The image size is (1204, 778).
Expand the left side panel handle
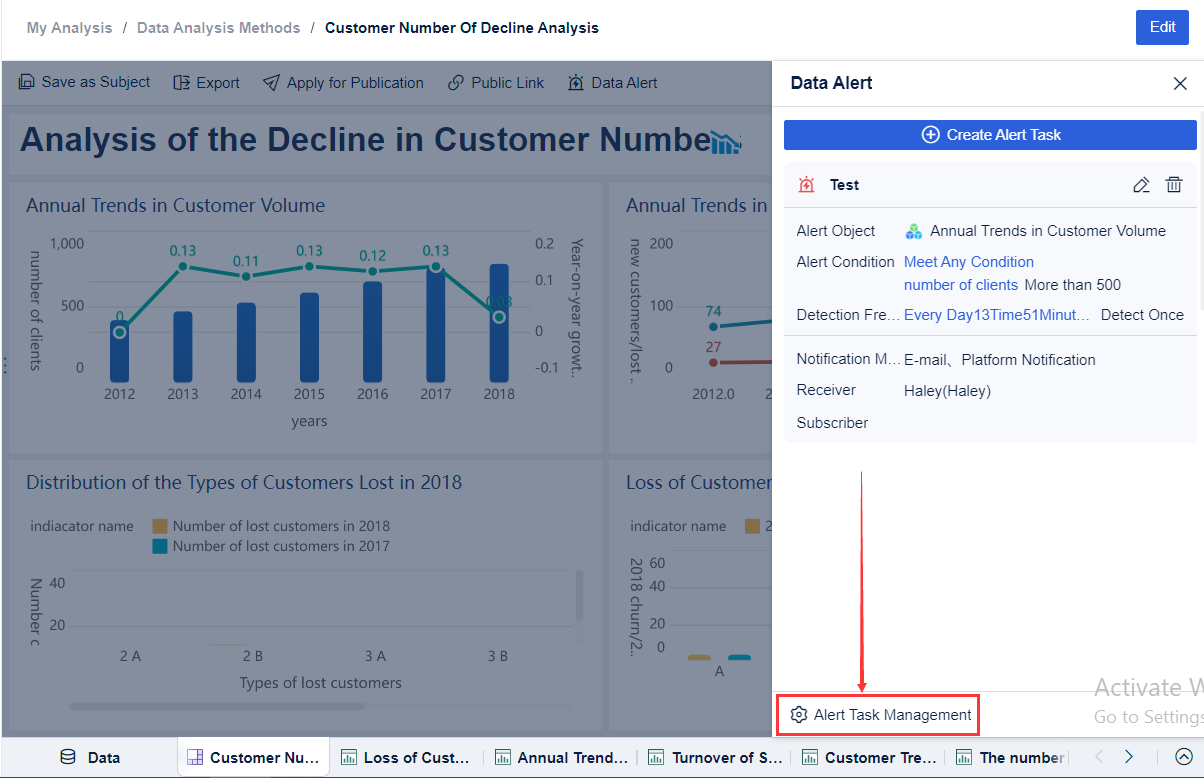[5, 367]
